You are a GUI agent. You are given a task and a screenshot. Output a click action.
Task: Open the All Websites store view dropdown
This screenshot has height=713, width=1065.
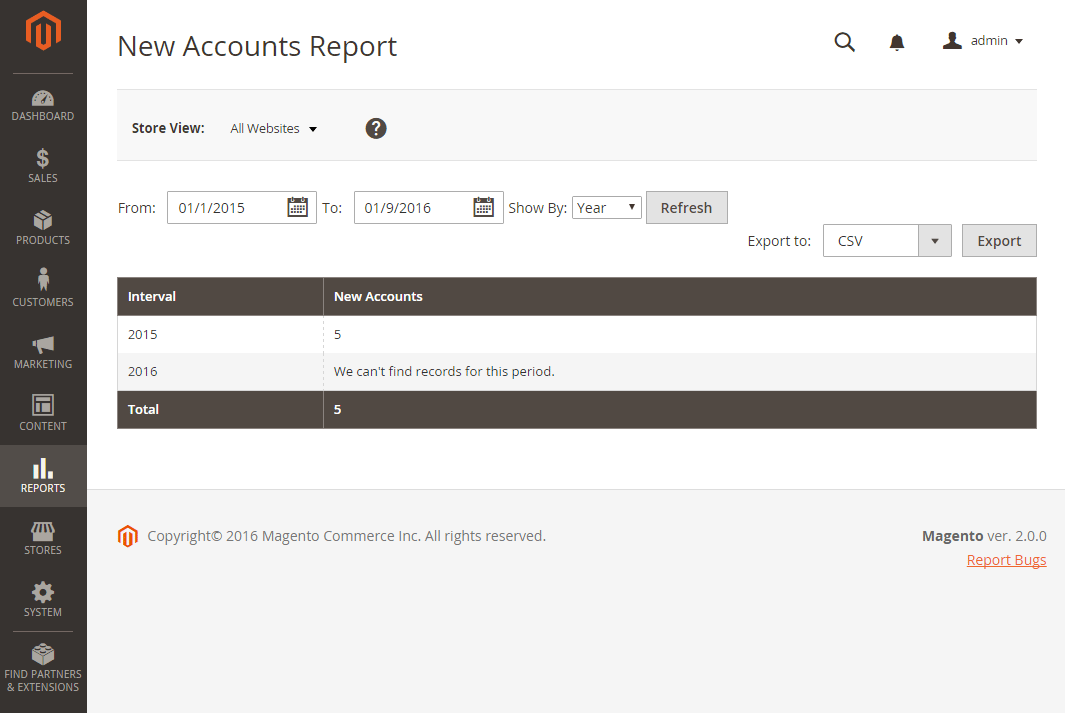274,128
